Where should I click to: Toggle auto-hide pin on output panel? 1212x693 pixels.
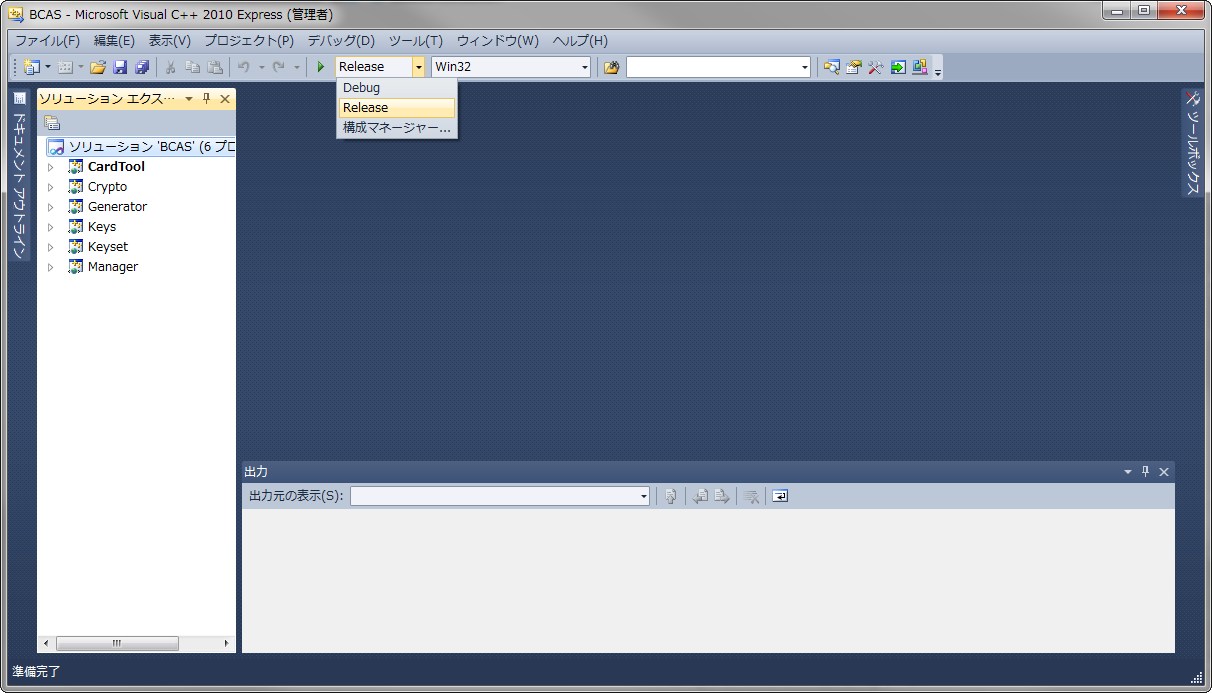[x=1146, y=471]
